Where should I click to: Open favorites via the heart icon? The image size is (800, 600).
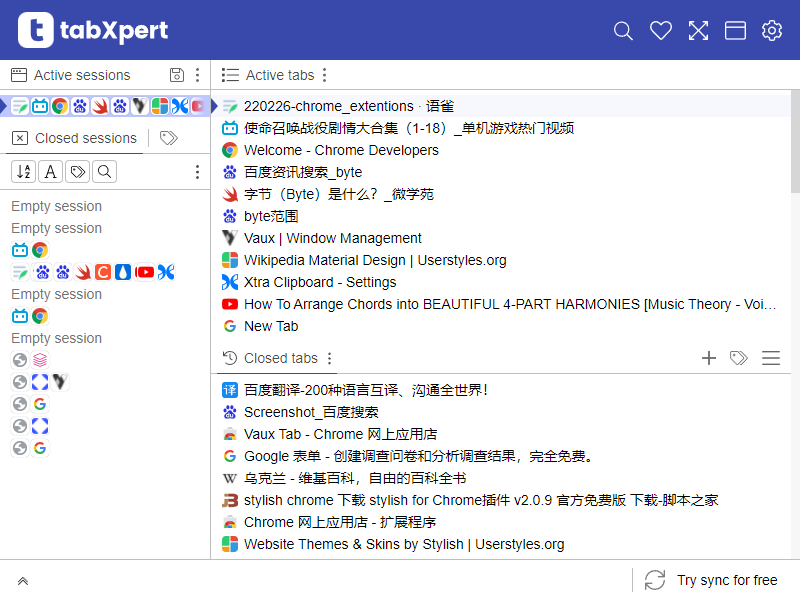[x=661, y=31]
